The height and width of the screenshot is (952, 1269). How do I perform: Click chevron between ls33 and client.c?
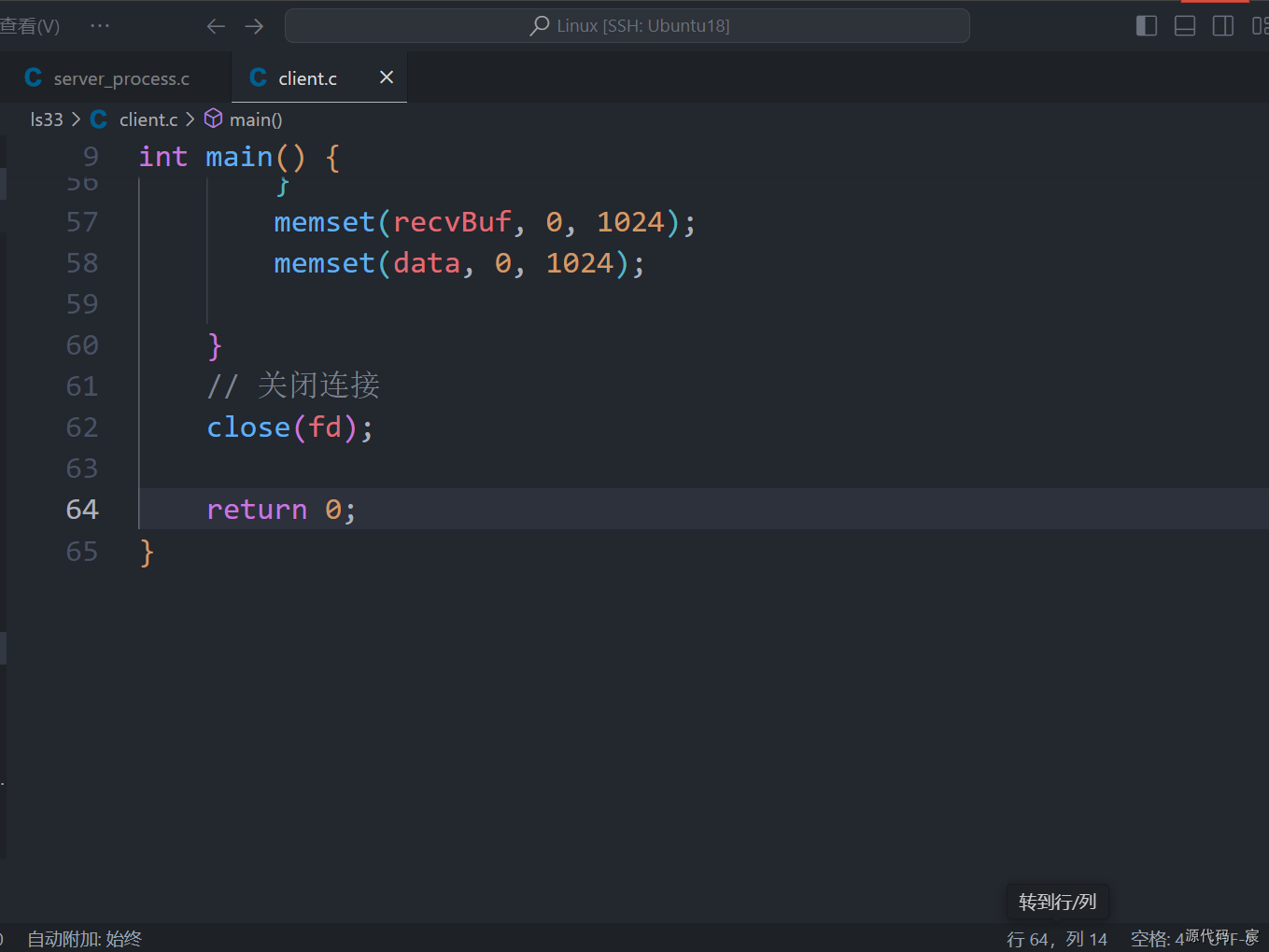coord(77,119)
